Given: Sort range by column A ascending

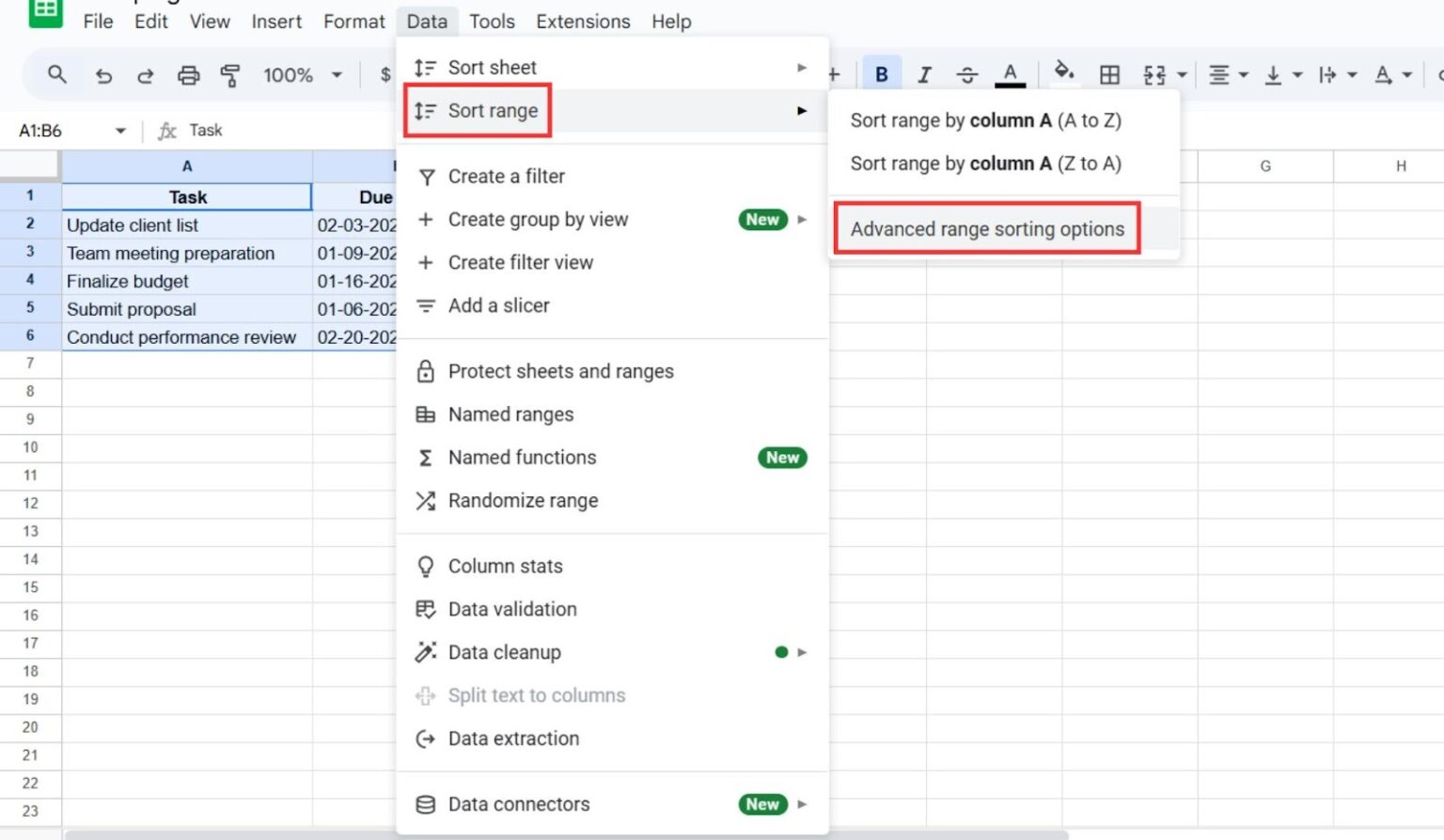Looking at the screenshot, I should point(986,120).
